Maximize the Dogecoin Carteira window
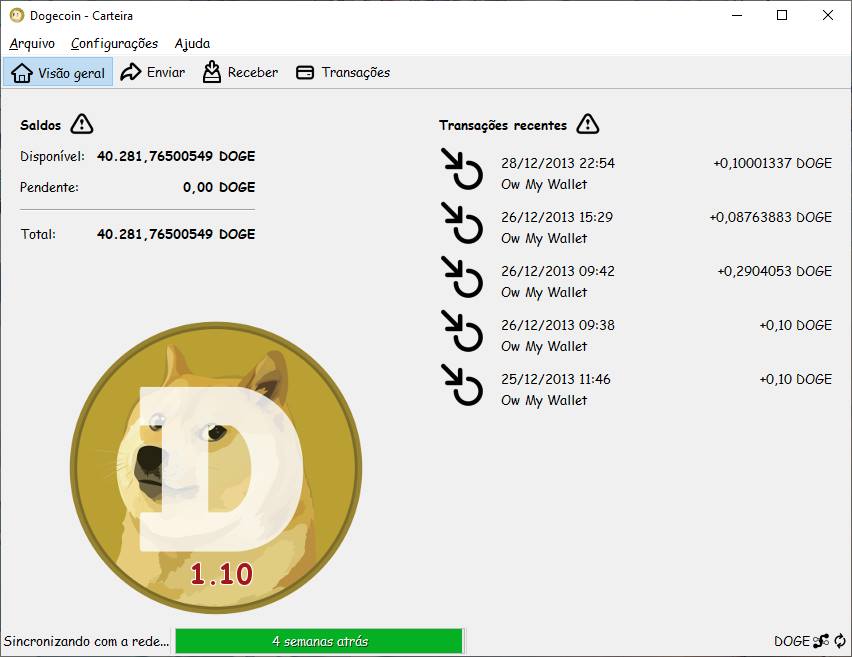The image size is (852, 657). pyautogui.click(x=781, y=15)
